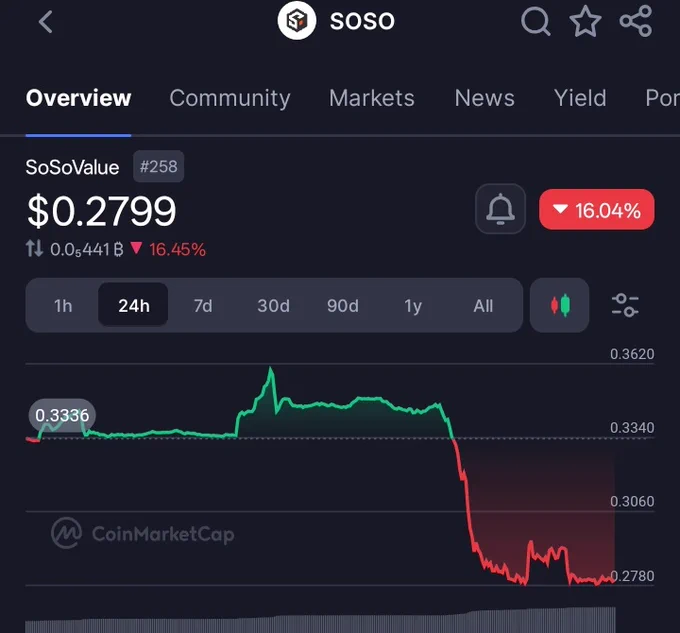
Task: Tap the 0.3340 axis label
Action: click(632, 427)
